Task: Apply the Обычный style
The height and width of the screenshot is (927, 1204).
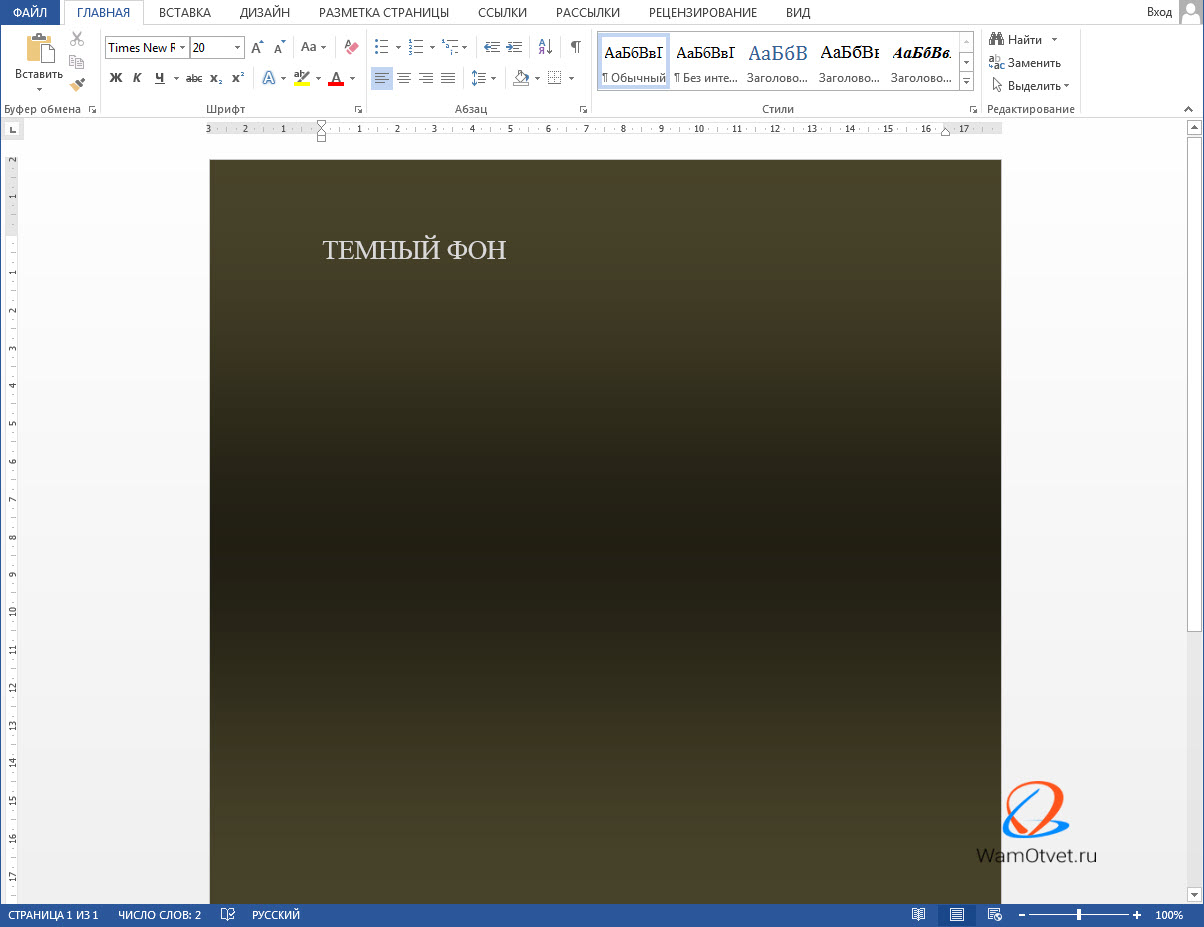Action: [x=634, y=62]
